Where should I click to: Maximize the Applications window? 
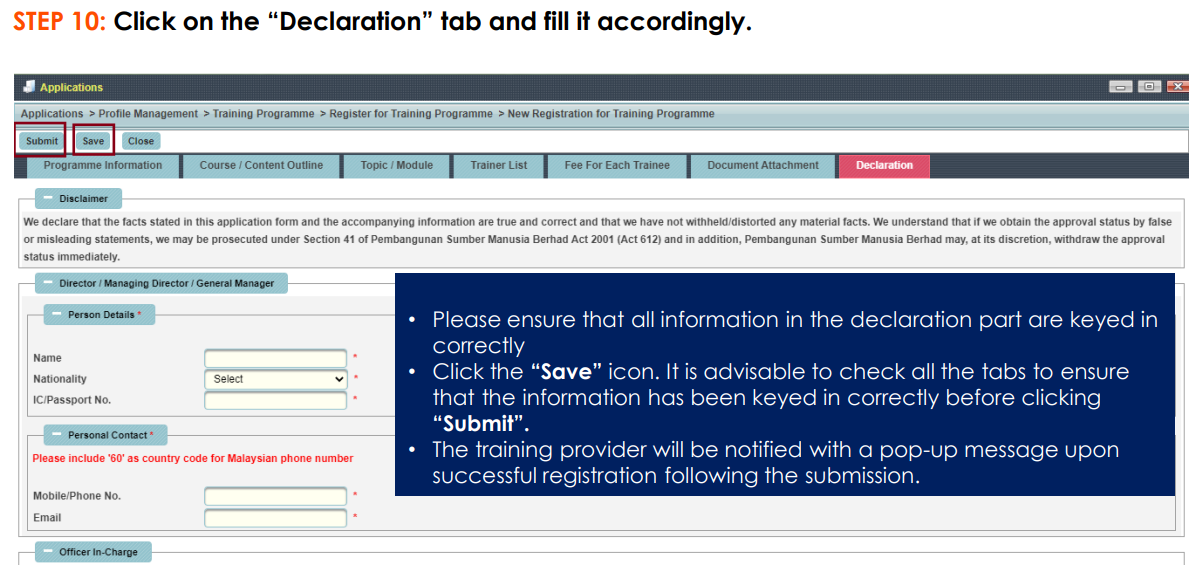tap(1150, 87)
